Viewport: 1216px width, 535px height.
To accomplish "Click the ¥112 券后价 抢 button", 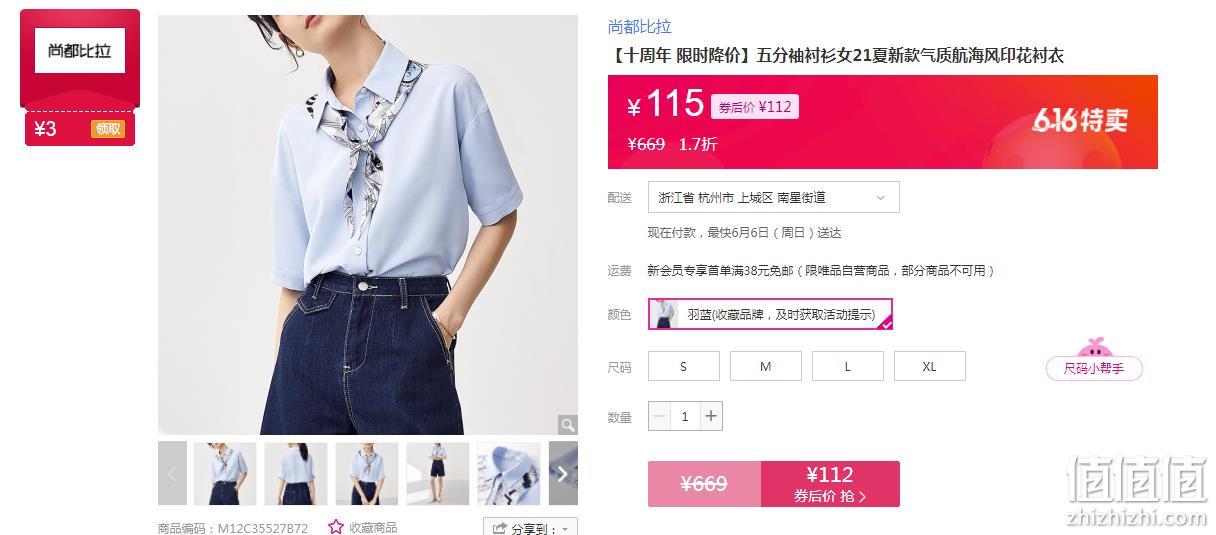I will 830,484.
